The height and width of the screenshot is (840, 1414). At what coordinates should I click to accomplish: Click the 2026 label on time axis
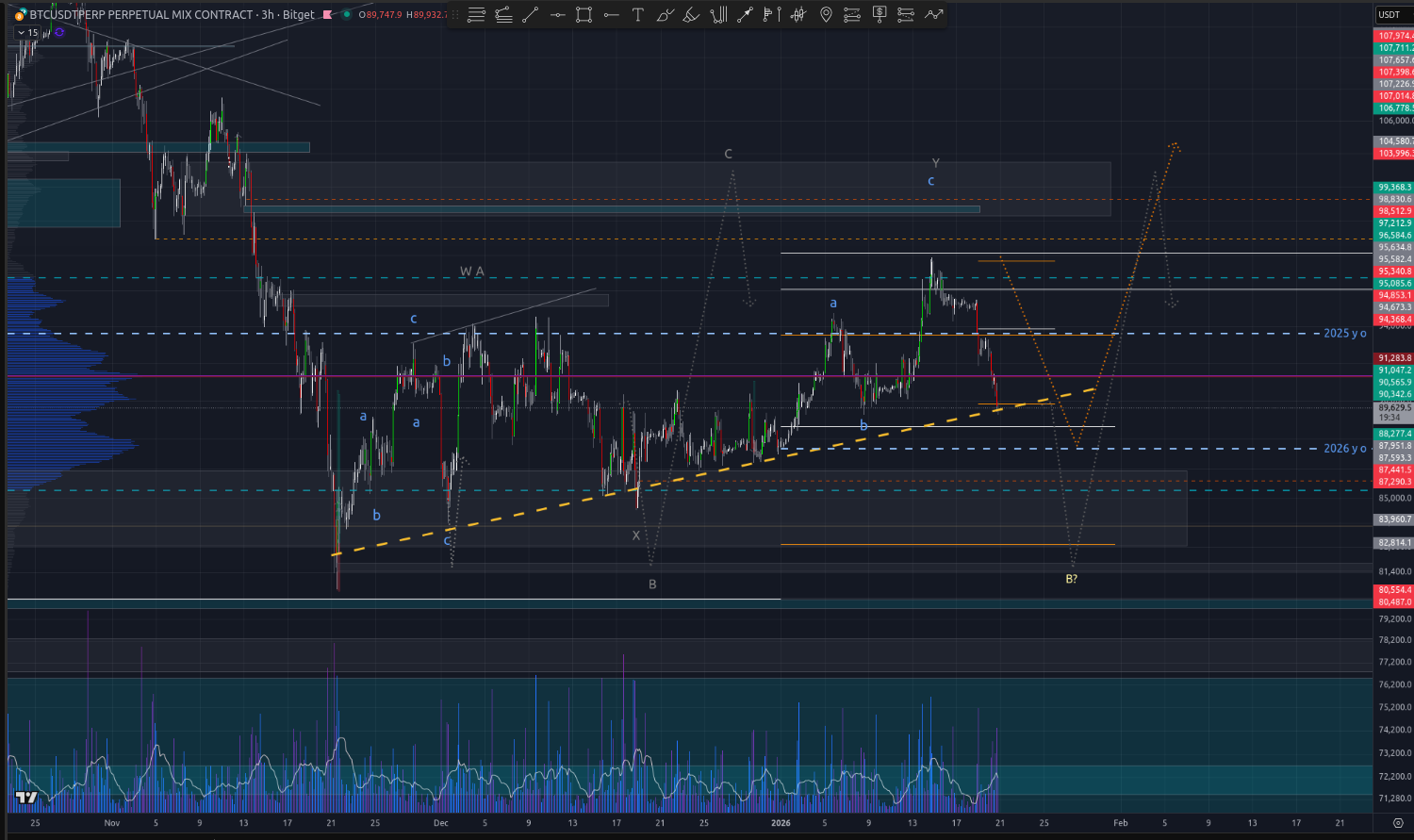coord(781,823)
